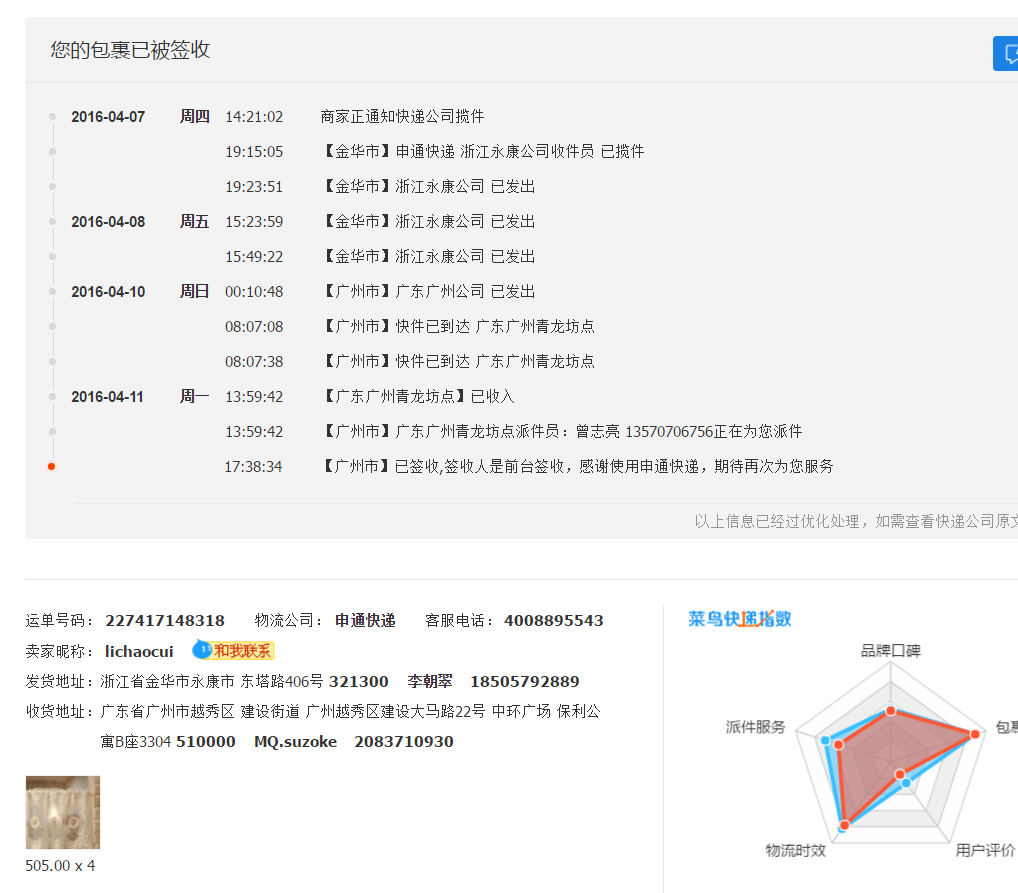Click the 08:07:08 arrival entry

pyautogui.click(x=459, y=327)
